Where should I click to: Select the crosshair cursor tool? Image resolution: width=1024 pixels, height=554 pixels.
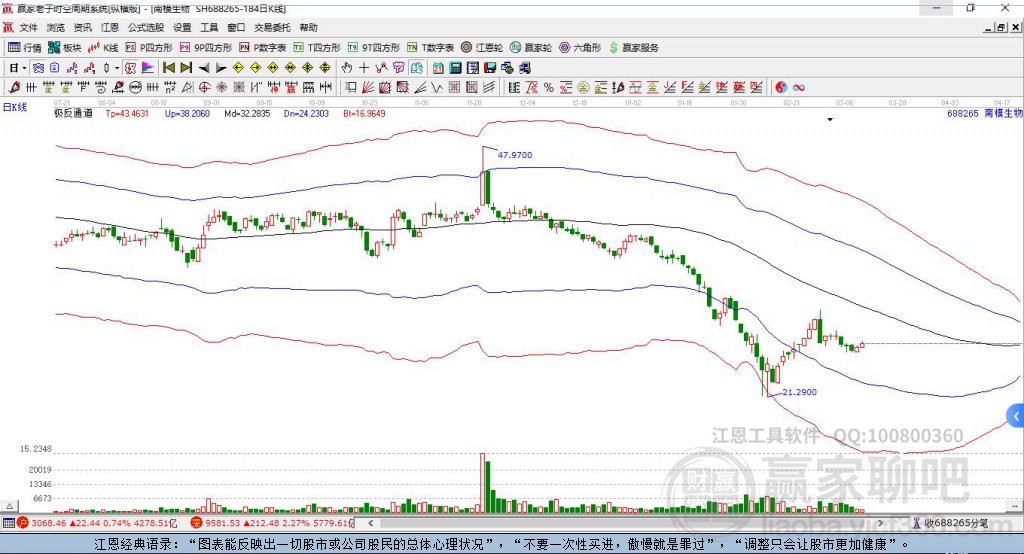tap(364, 68)
